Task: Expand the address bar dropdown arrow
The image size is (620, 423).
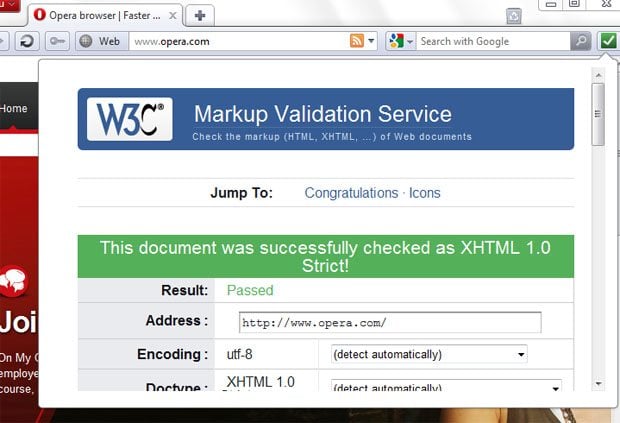Action: pyautogui.click(x=371, y=41)
